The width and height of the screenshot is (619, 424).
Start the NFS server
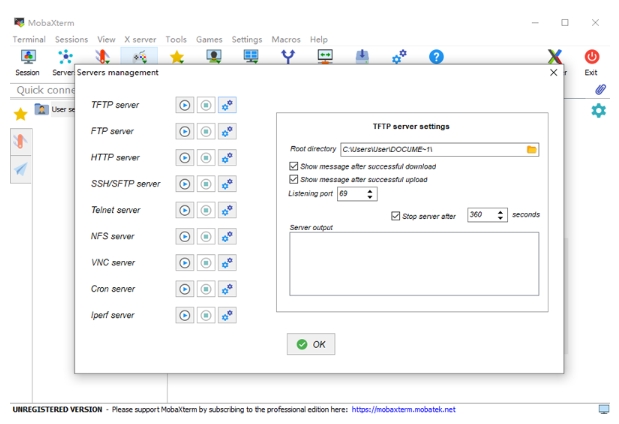coord(185,236)
